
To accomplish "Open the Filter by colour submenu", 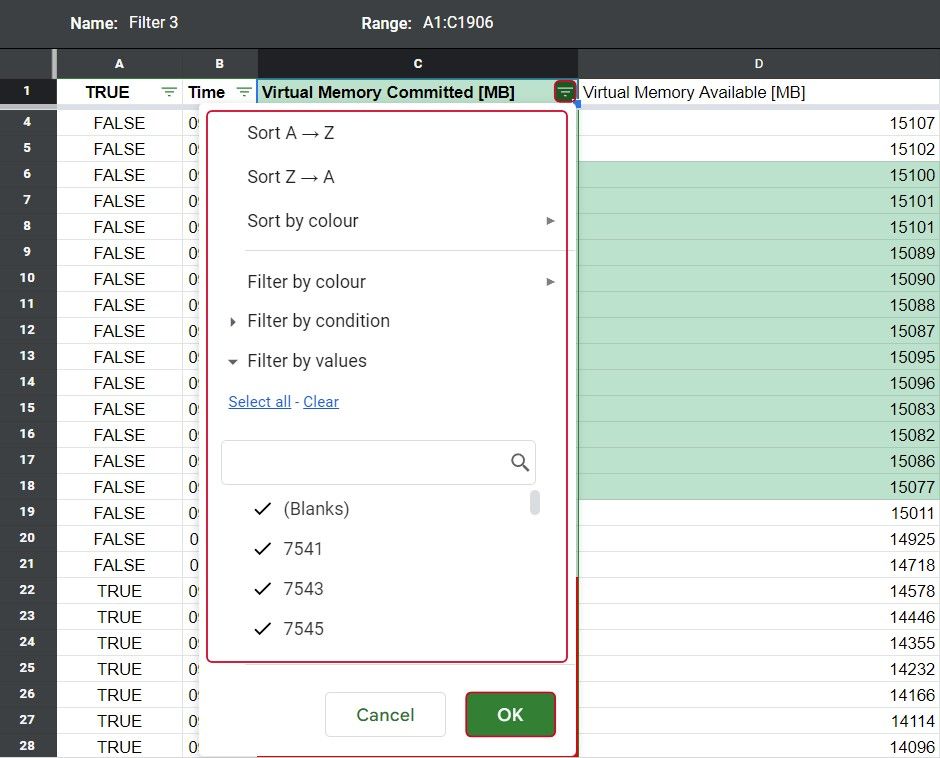I will [306, 281].
